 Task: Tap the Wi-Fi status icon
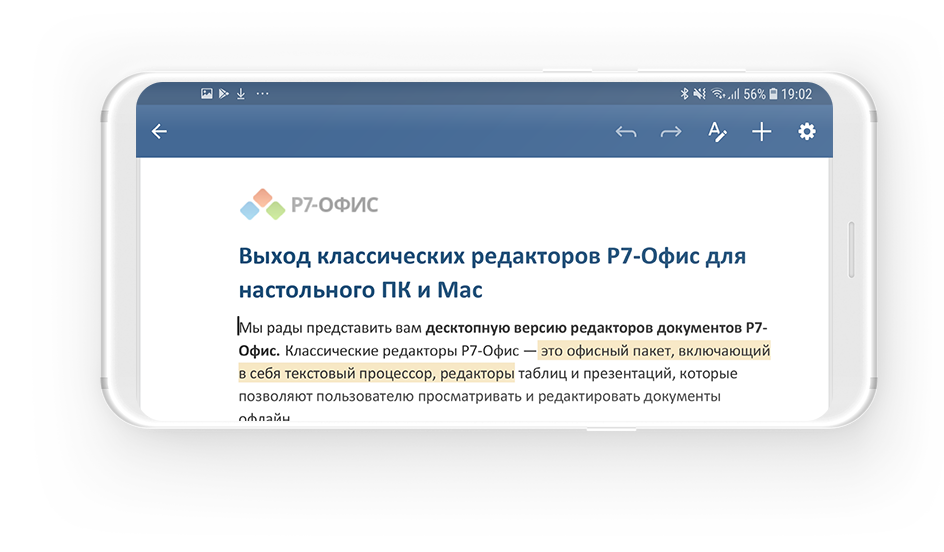(718, 93)
